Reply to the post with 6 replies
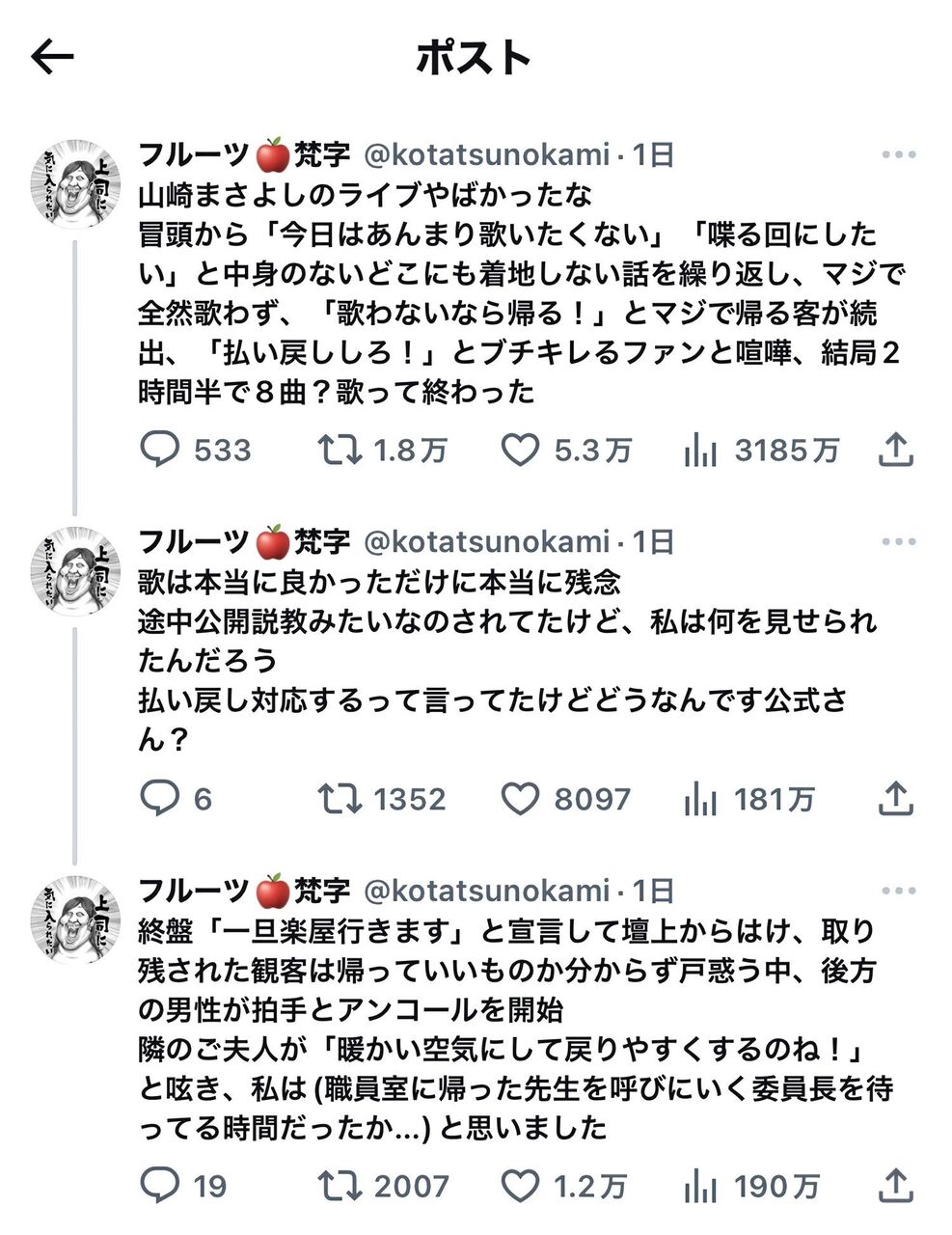Screen dimensions: 952x1235 click(x=160, y=799)
